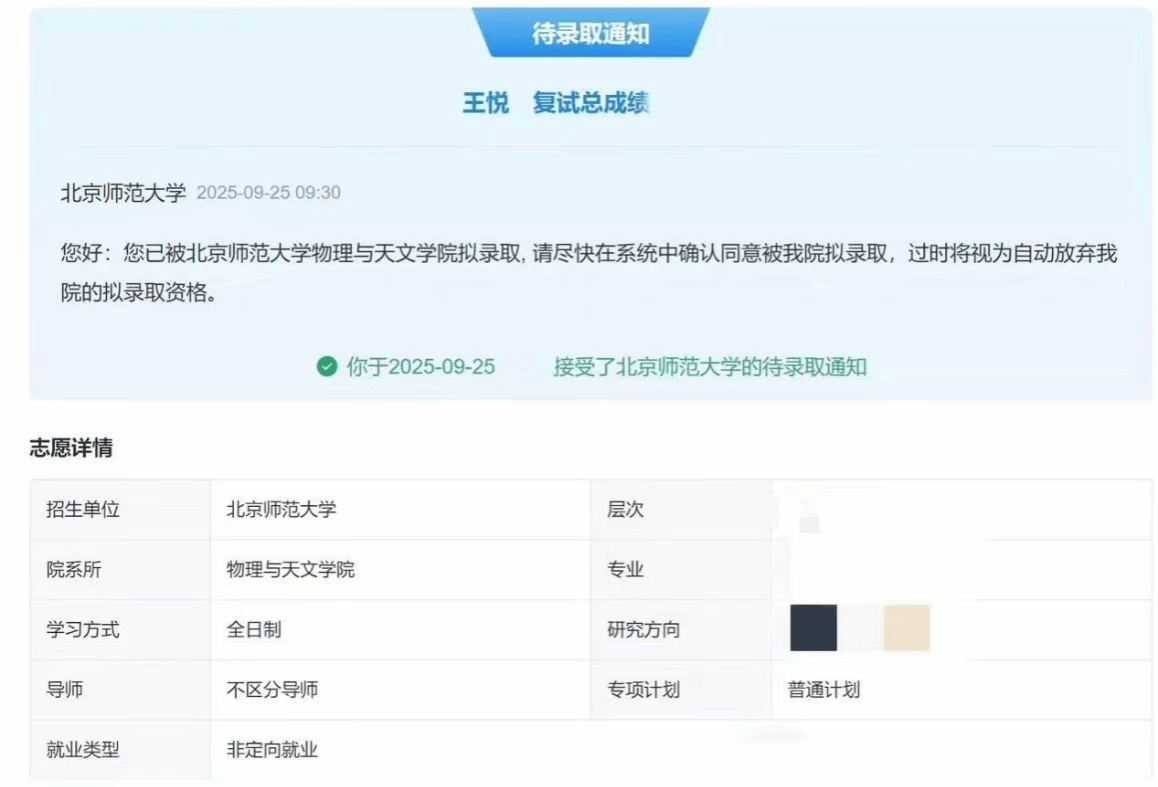Select the 专业 label cell

point(625,570)
